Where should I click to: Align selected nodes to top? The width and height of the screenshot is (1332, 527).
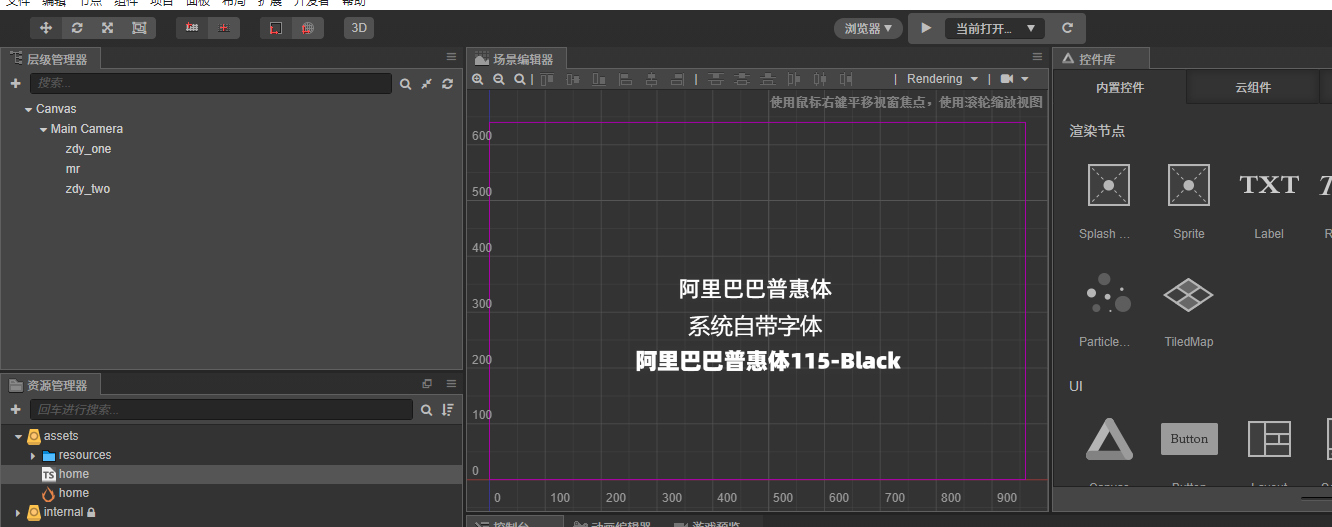click(x=547, y=79)
